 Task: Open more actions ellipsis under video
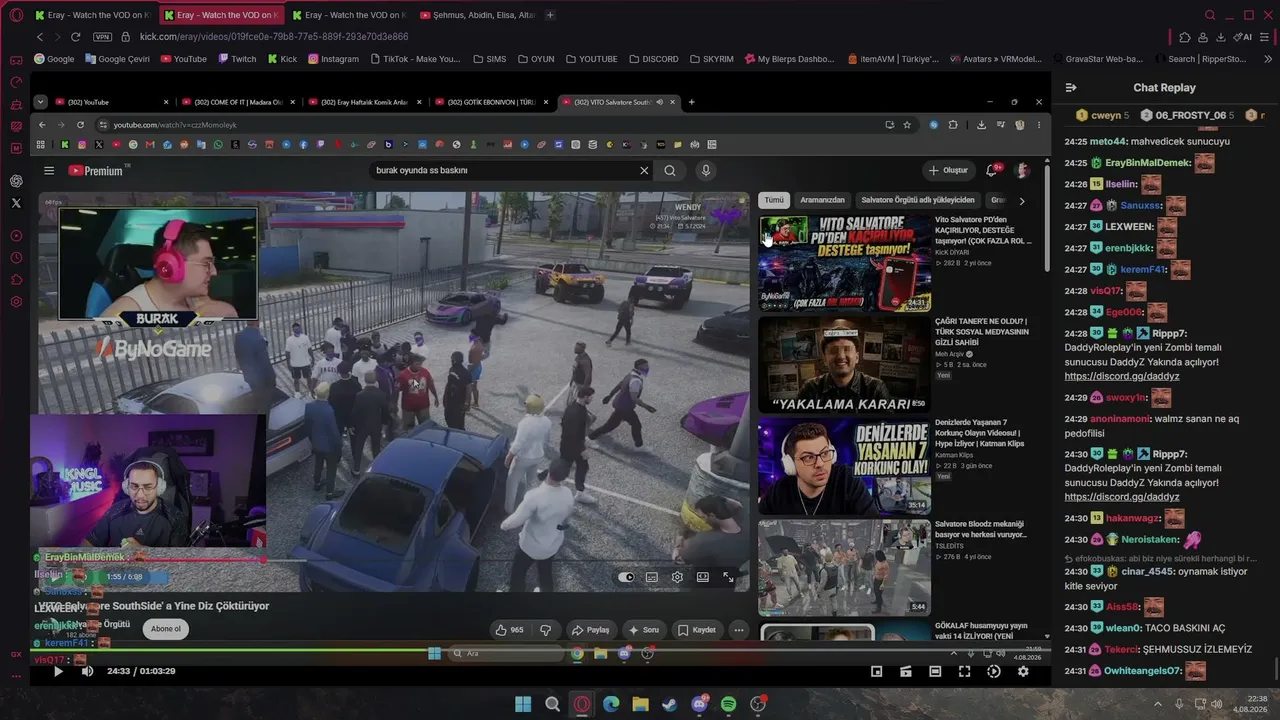tap(739, 630)
